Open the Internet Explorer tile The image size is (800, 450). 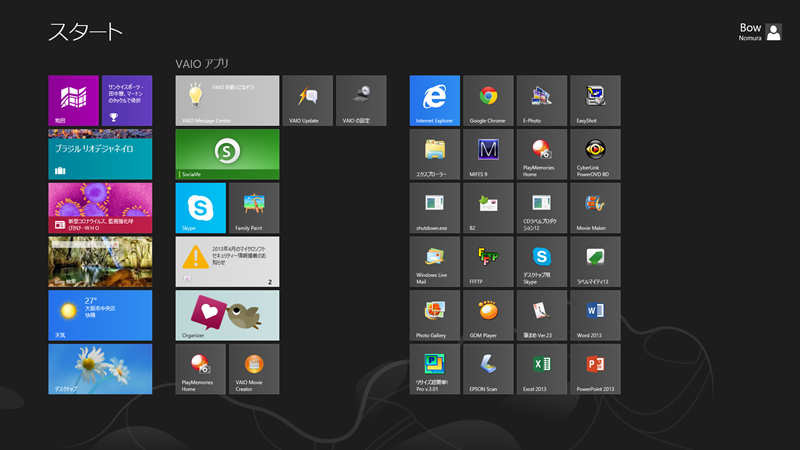435,101
